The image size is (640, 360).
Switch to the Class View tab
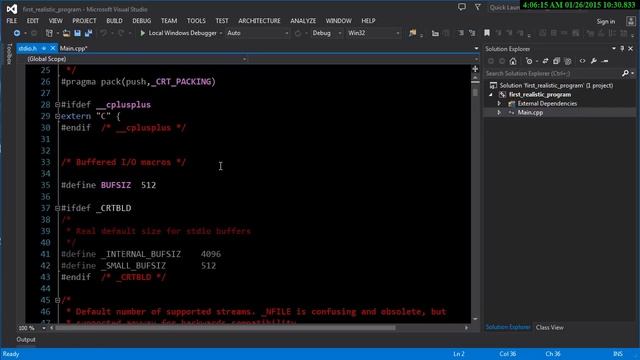click(549, 327)
